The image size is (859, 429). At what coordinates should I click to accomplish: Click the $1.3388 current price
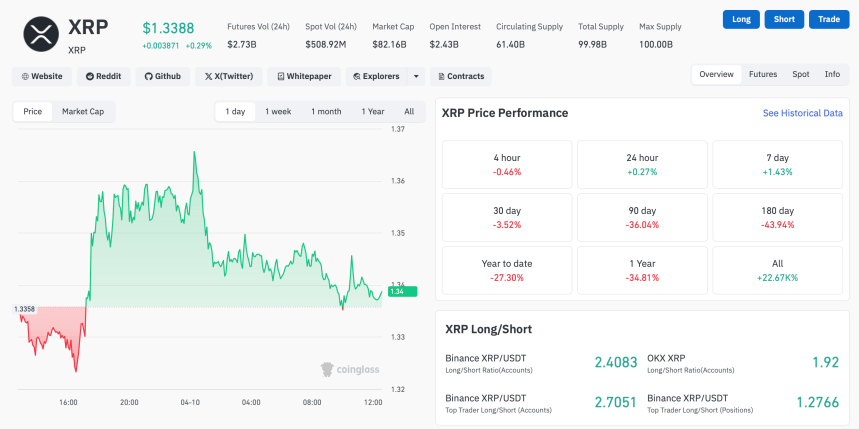(x=168, y=28)
